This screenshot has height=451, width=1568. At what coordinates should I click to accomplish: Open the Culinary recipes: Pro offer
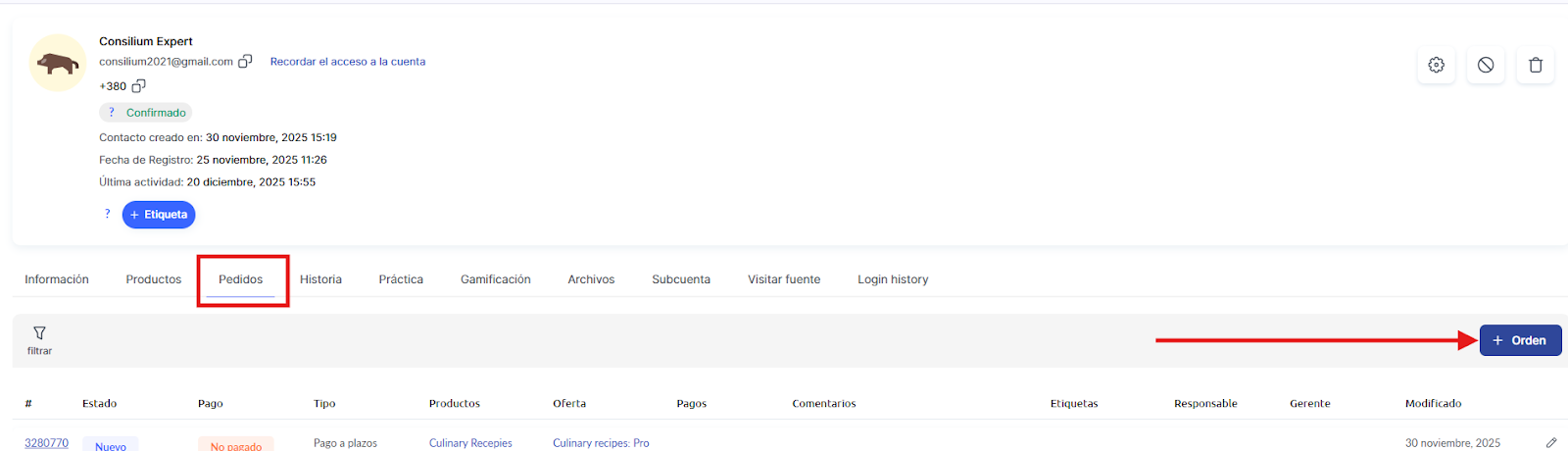600,443
